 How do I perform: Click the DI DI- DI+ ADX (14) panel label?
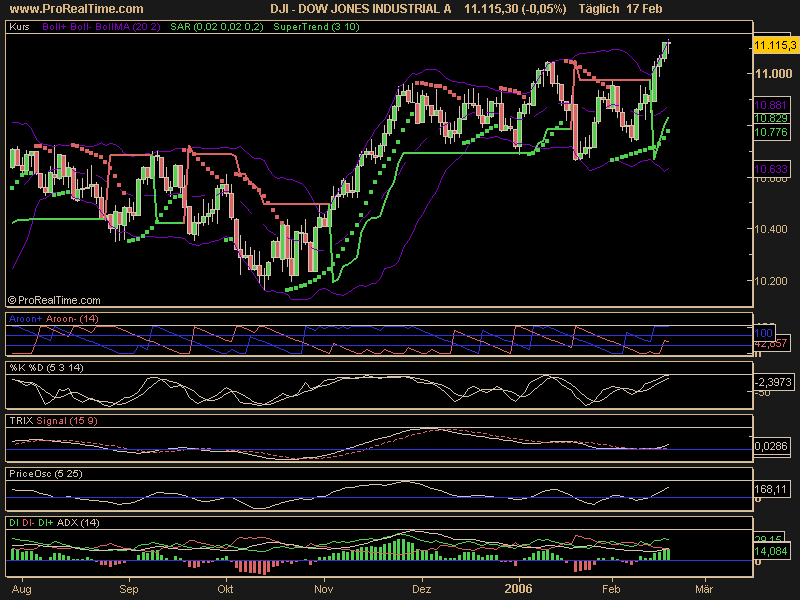click(x=54, y=523)
